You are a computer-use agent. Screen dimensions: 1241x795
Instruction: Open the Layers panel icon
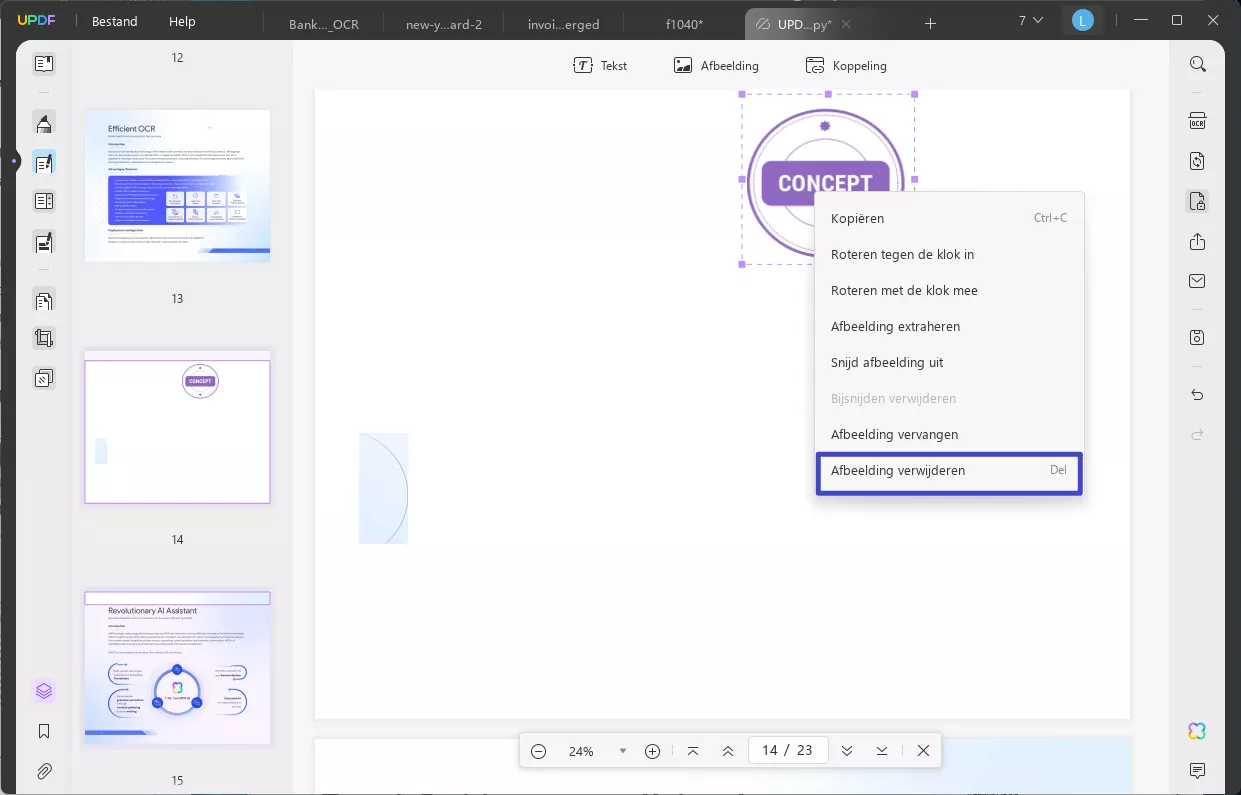pos(44,691)
